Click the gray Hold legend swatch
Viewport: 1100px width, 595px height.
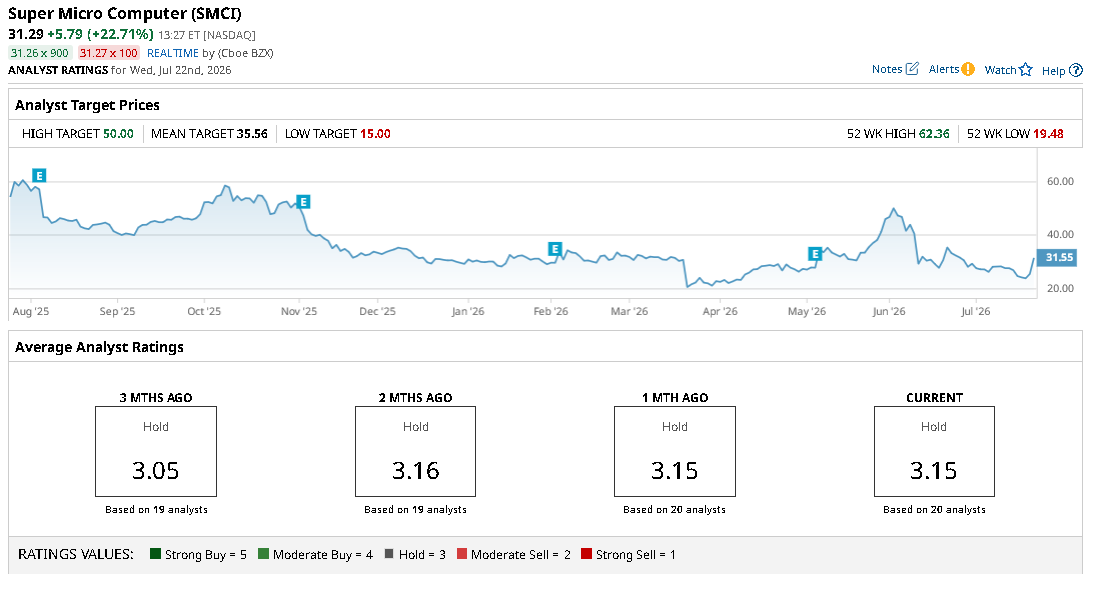(x=389, y=554)
